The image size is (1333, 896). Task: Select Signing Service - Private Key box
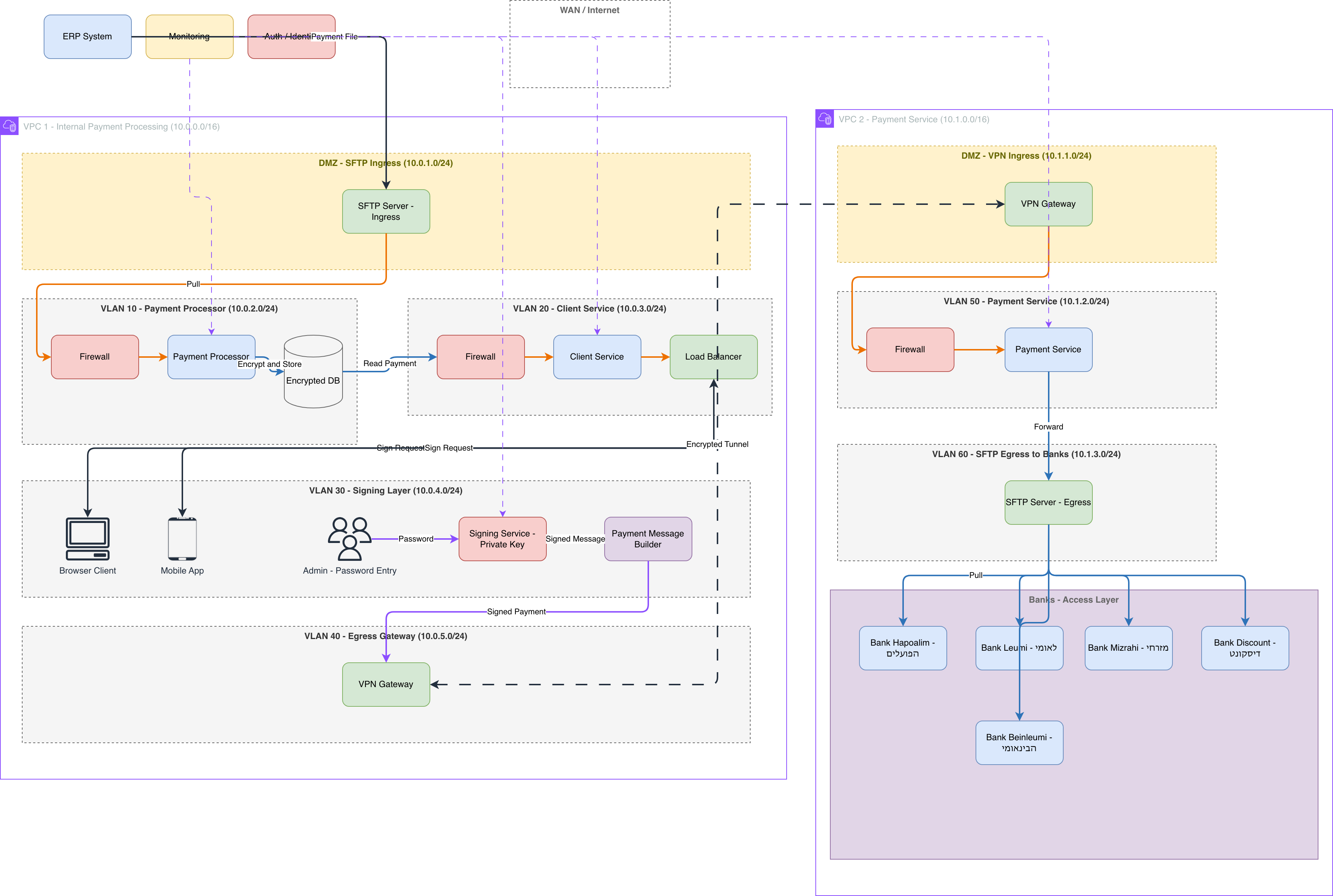pos(502,539)
